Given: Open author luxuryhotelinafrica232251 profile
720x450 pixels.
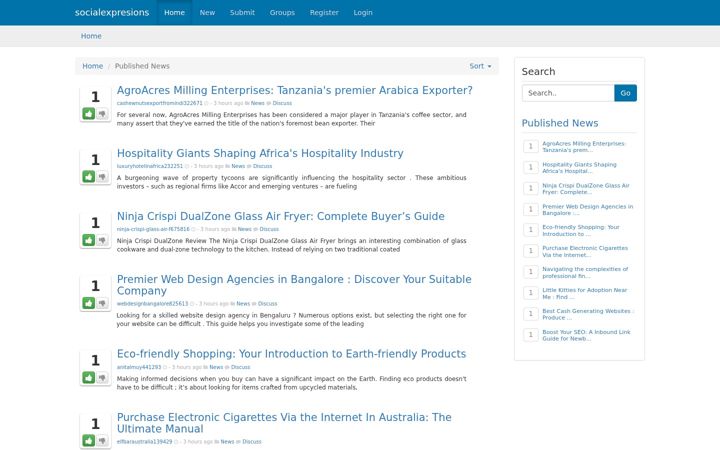Looking at the screenshot, I should click(150, 166).
